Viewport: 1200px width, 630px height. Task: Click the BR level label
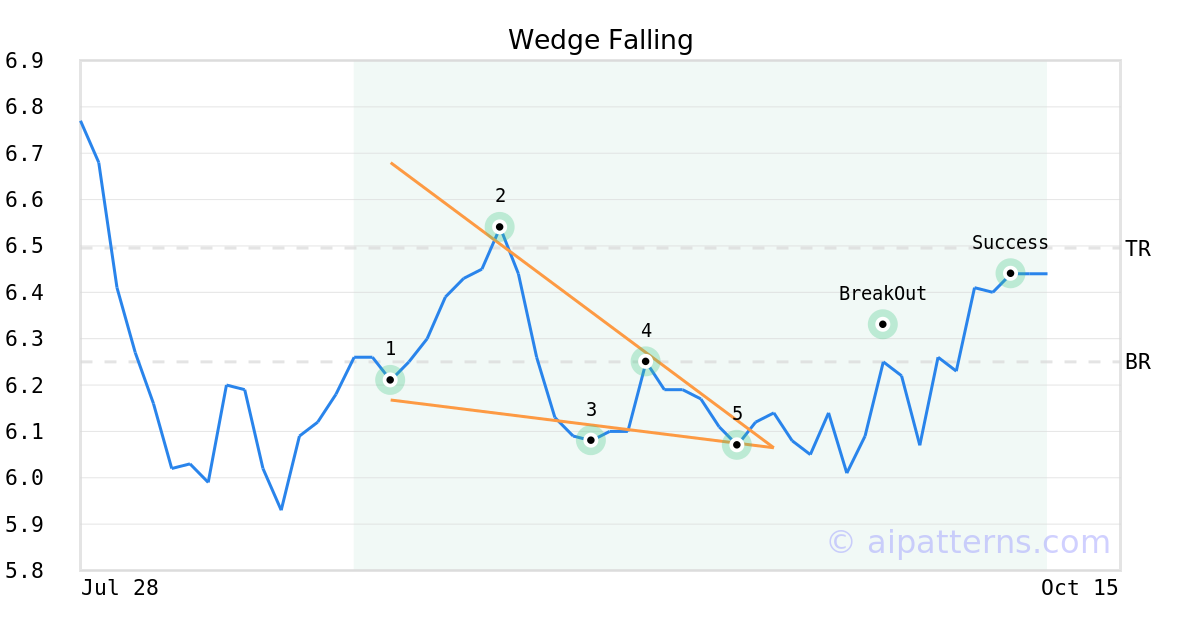click(x=1138, y=362)
